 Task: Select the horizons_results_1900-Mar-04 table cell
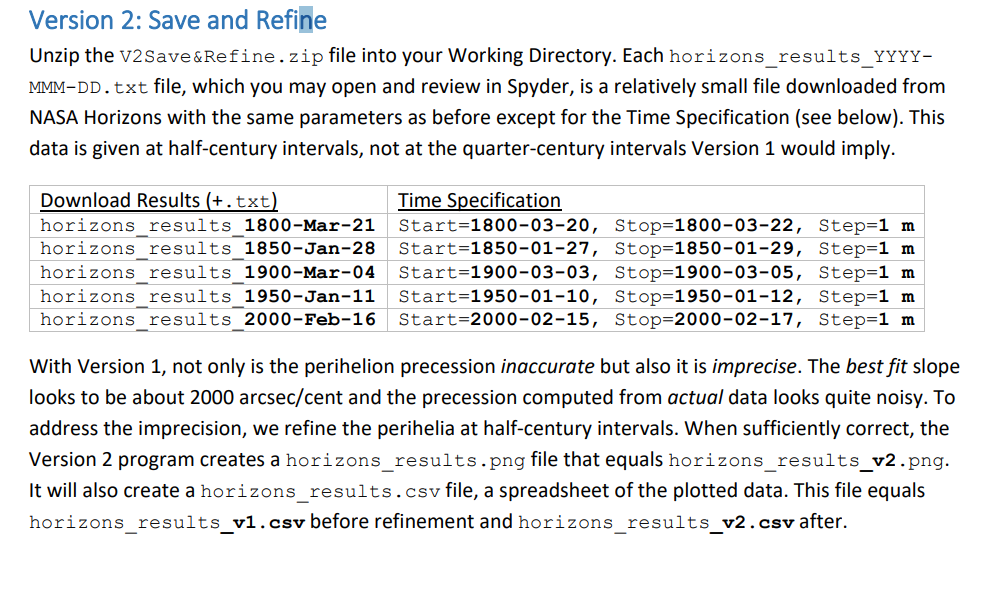[x=208, y=272]
